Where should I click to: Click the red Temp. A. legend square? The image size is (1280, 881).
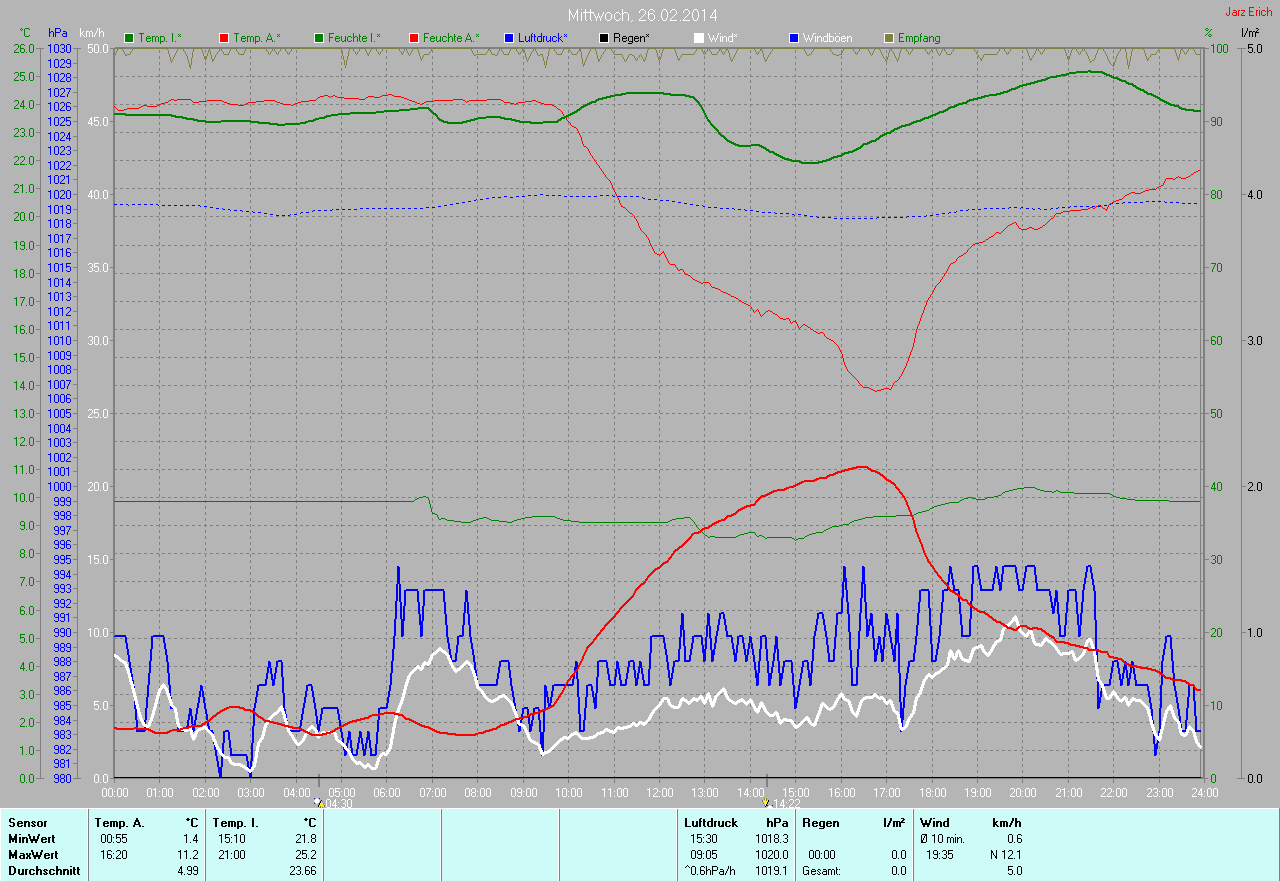click(223, 38)
